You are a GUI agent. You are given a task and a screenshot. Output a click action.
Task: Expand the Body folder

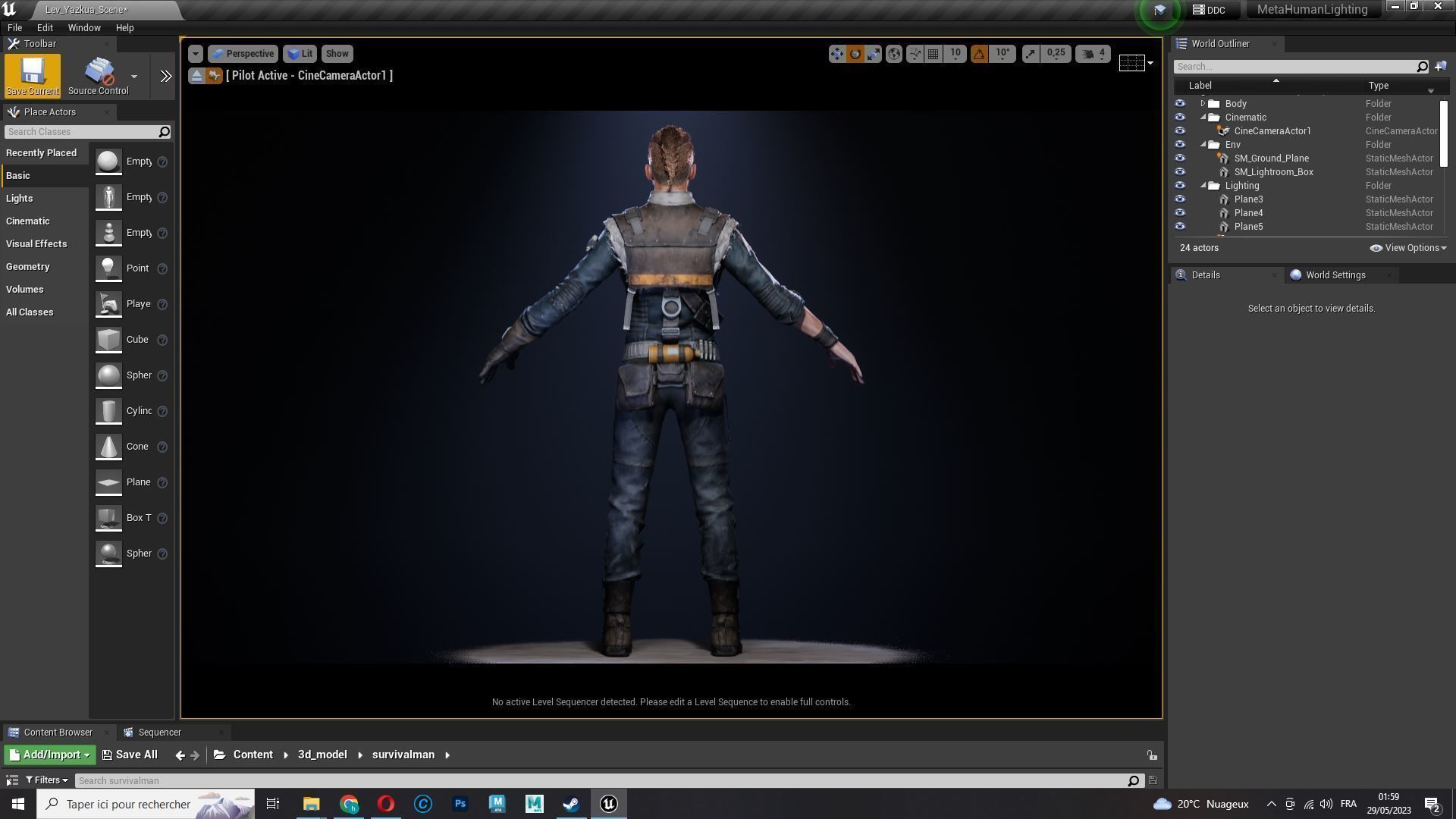click(x=1203, y=104)
